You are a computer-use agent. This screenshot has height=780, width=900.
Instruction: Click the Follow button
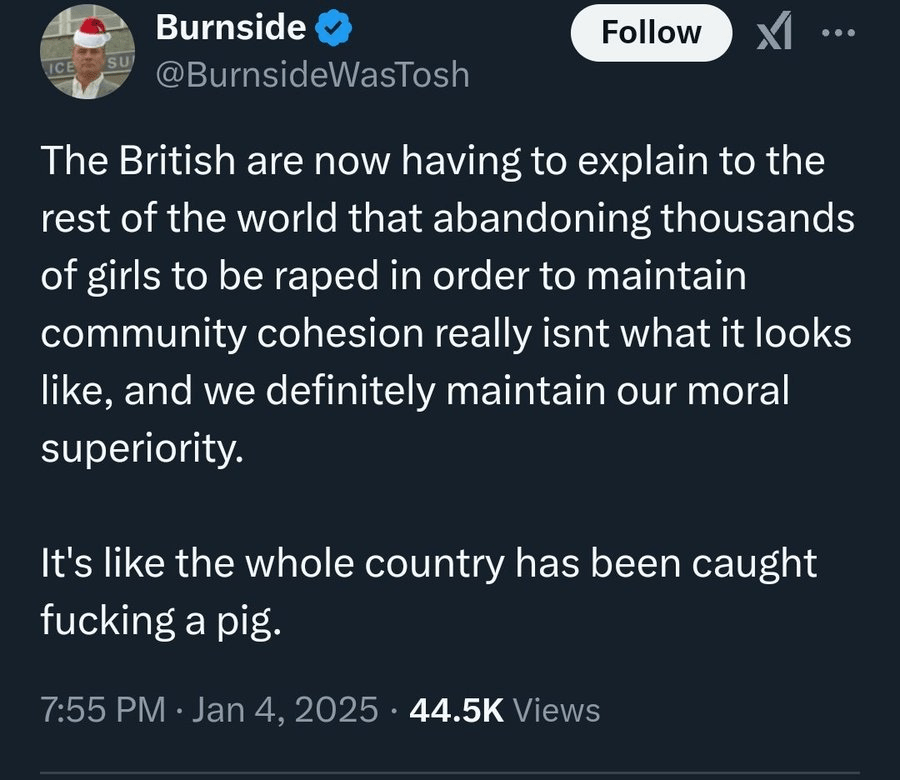tap(650, 33)
